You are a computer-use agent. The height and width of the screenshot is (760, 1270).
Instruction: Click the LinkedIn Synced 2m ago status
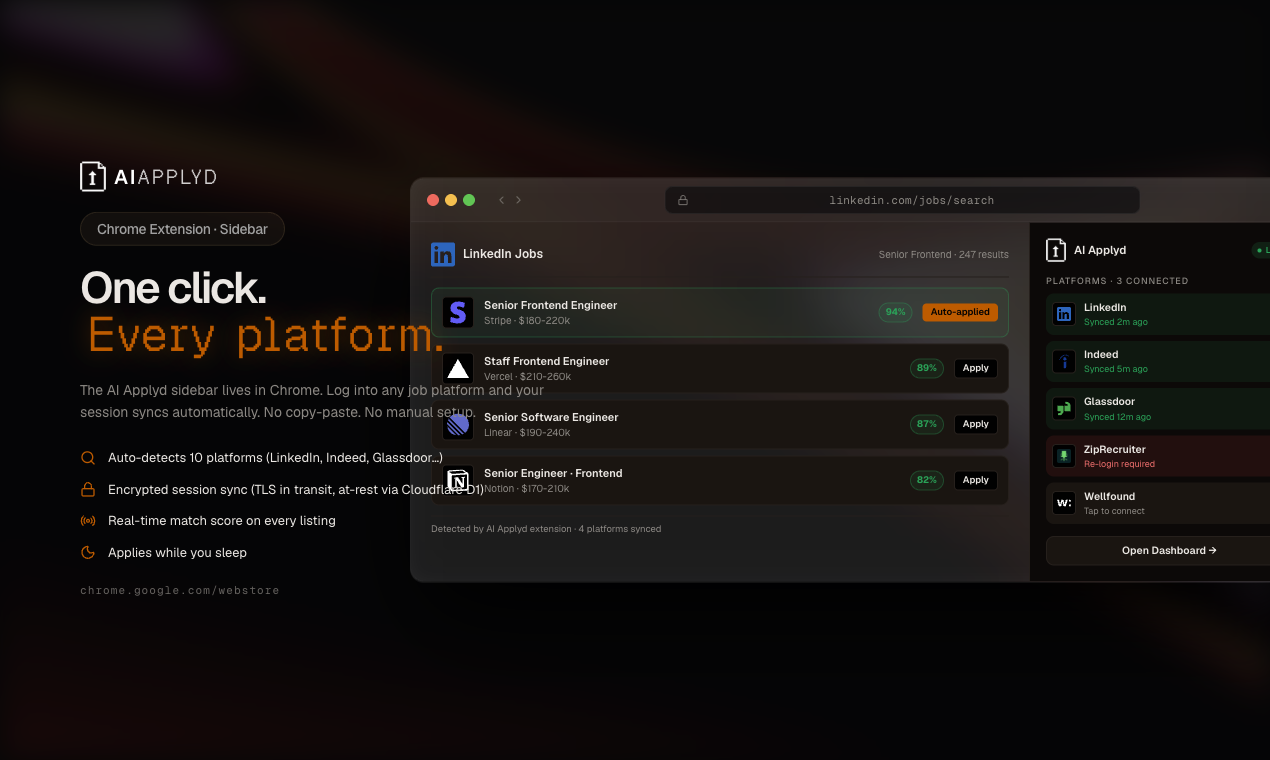pyautogui.click(x=1116, y=322)
